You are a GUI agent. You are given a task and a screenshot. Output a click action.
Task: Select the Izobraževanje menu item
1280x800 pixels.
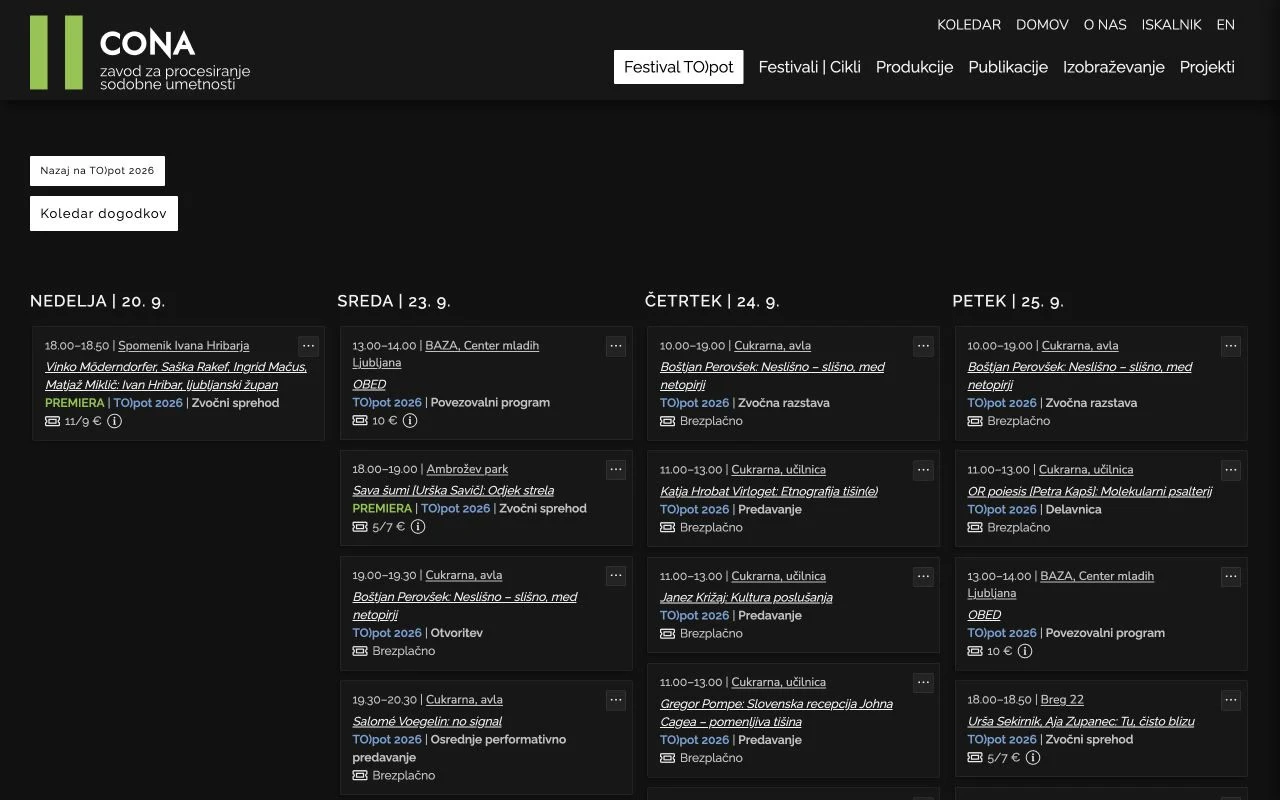[1114, 67]
